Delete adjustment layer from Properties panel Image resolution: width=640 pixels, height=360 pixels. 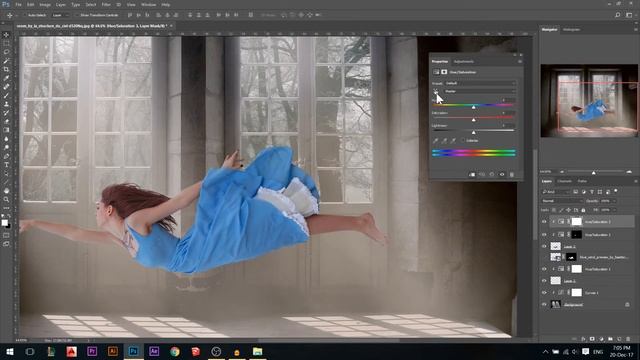(512, 175)
